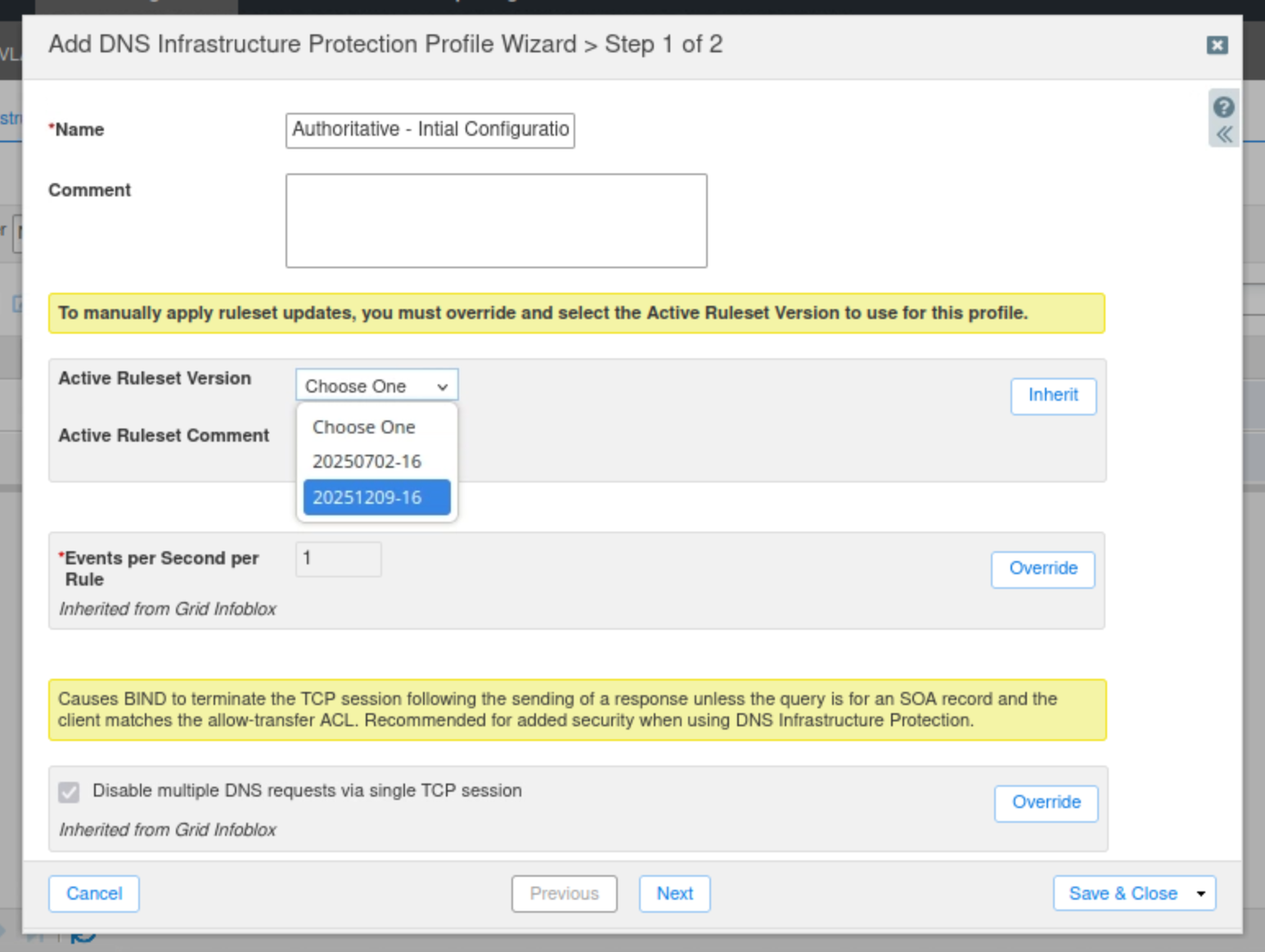The width and height of the screenshot is (1265, 952).
Task: Expand the side panel double-chevron arrow
Action: coord(1223,134)
